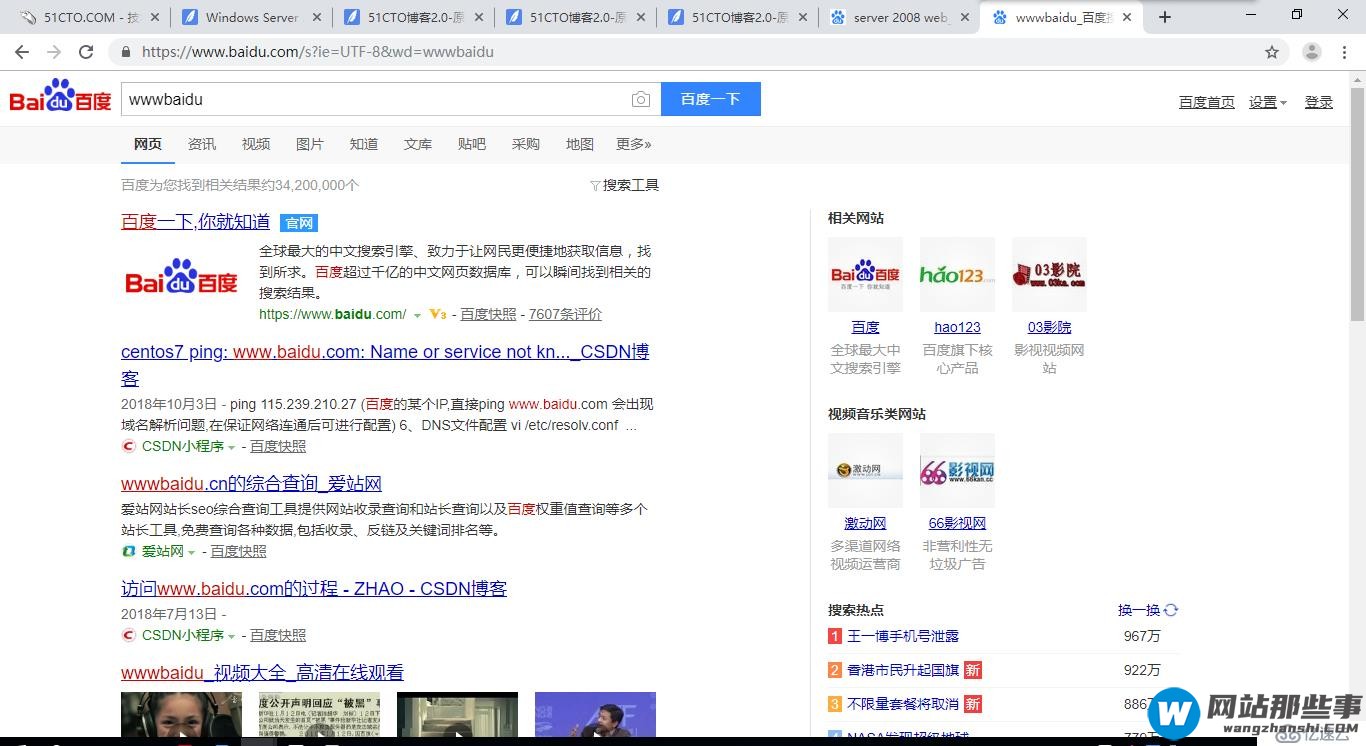Screen dimensions: 1366x746
Task: Open the 03影院 site thumbnail
Action: pos(1049,274)
